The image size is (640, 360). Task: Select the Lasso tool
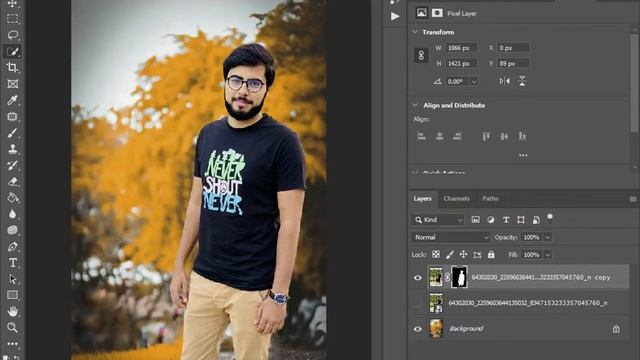coord(13,35)
